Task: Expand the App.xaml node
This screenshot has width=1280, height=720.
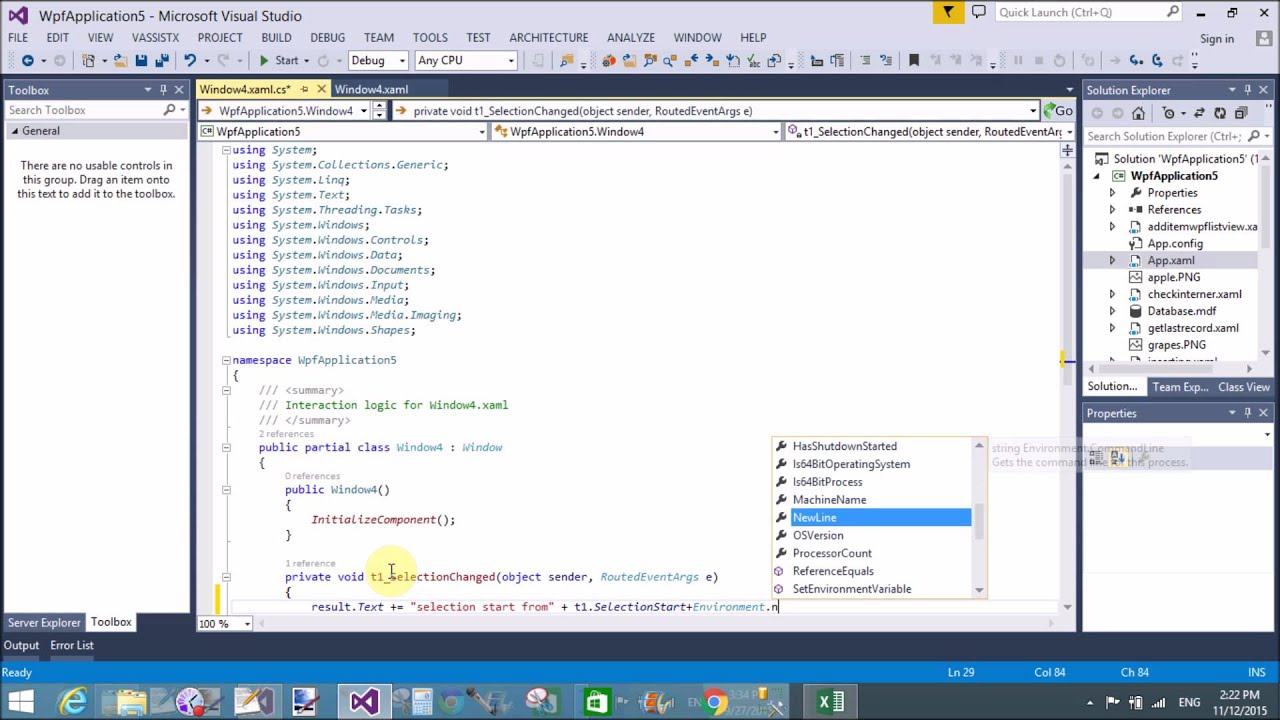Action: [x=1112, y=260]
